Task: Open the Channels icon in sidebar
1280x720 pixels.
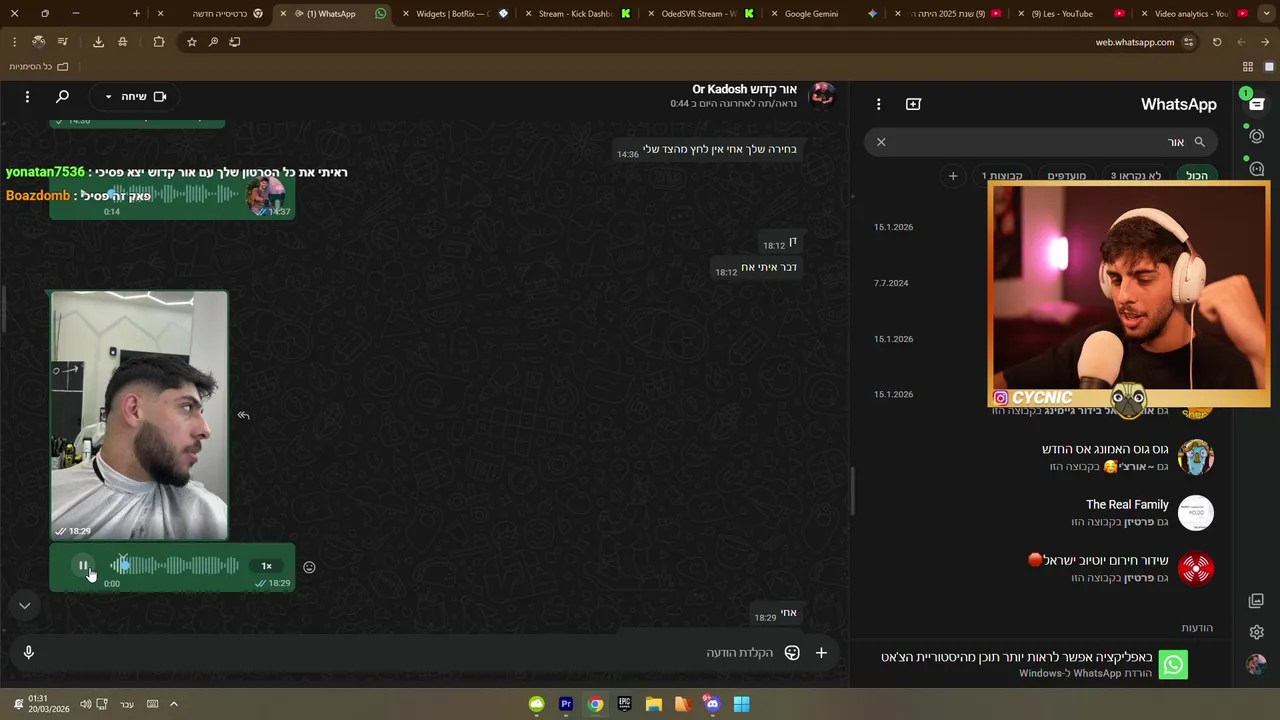Action: coord(1257,168)
